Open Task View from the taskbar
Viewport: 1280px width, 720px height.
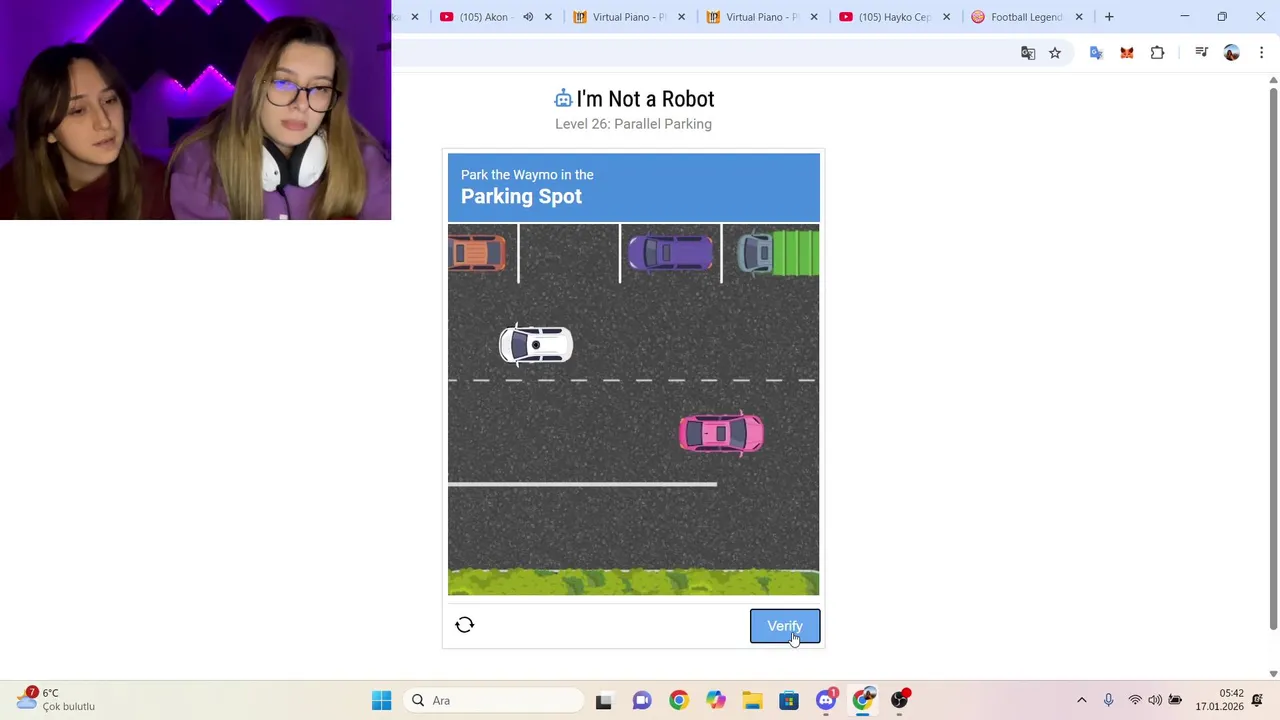click(x=604, y=700)
